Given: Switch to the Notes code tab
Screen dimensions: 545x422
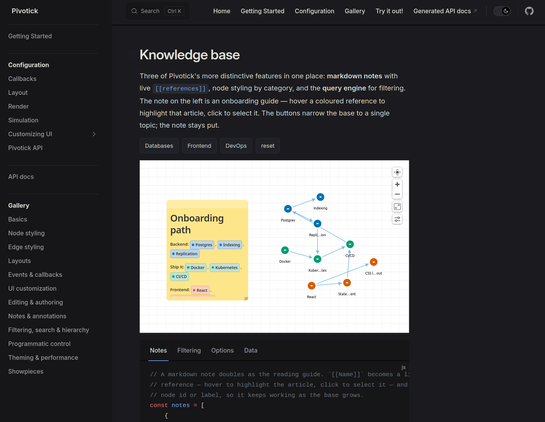Looking at the screenshot, I should (158, 350).
